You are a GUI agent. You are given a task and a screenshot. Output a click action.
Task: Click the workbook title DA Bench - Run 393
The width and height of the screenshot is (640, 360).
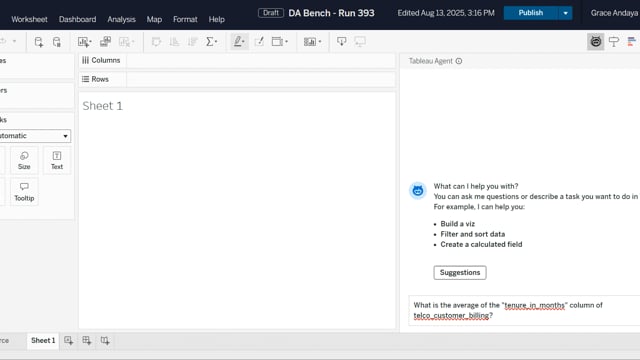tap(331, 13)
